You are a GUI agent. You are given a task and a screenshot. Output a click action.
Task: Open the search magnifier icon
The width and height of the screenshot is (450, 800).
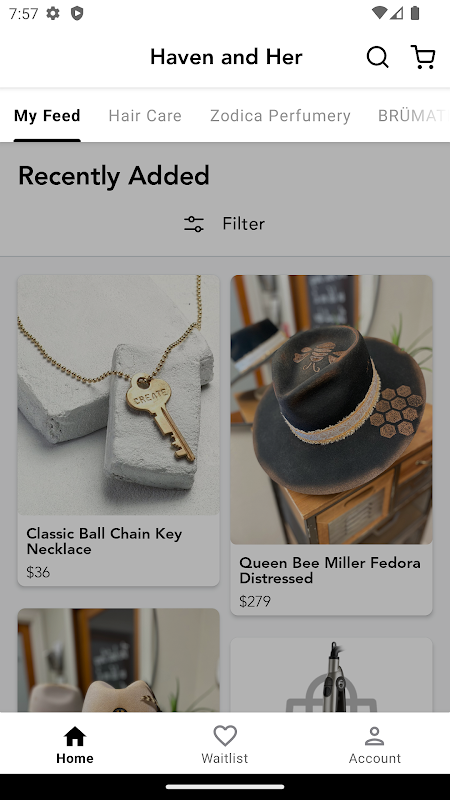378,57
